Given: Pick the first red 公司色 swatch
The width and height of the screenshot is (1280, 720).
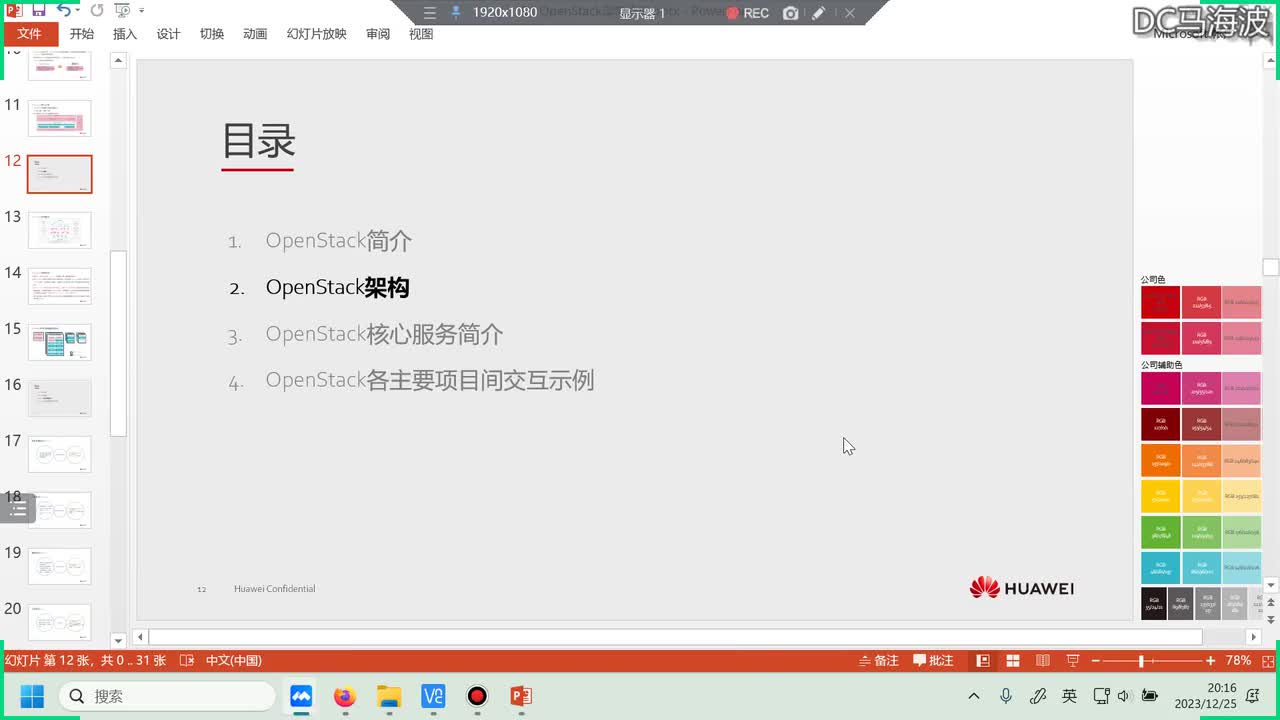Looking at the screenshot, I should click(x=1160, y=302).
